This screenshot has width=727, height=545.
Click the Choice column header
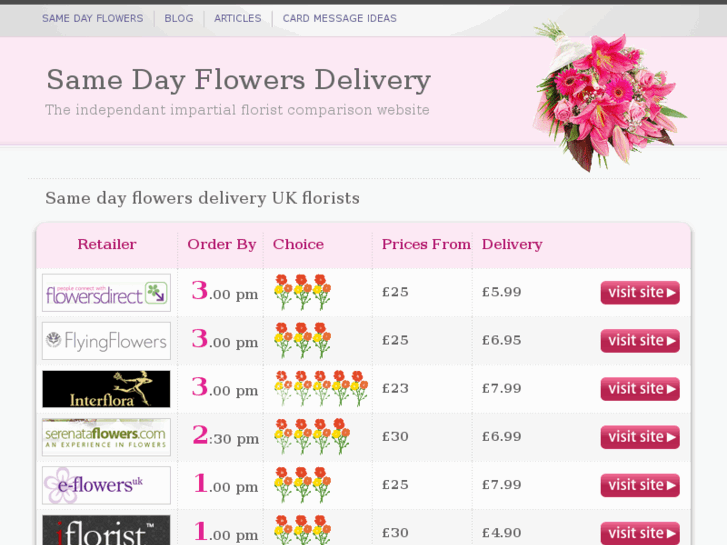[298, 244]
